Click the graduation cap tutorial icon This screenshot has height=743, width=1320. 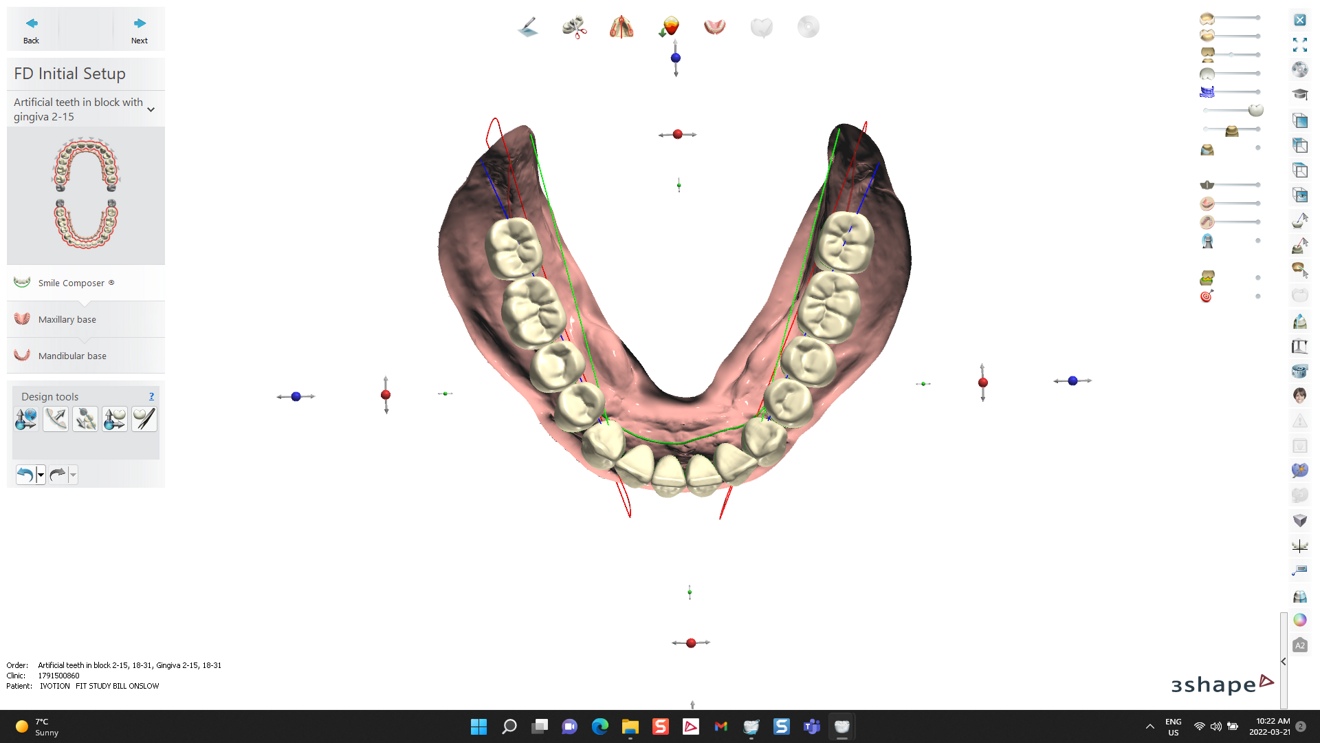[x=1299, y=95]
